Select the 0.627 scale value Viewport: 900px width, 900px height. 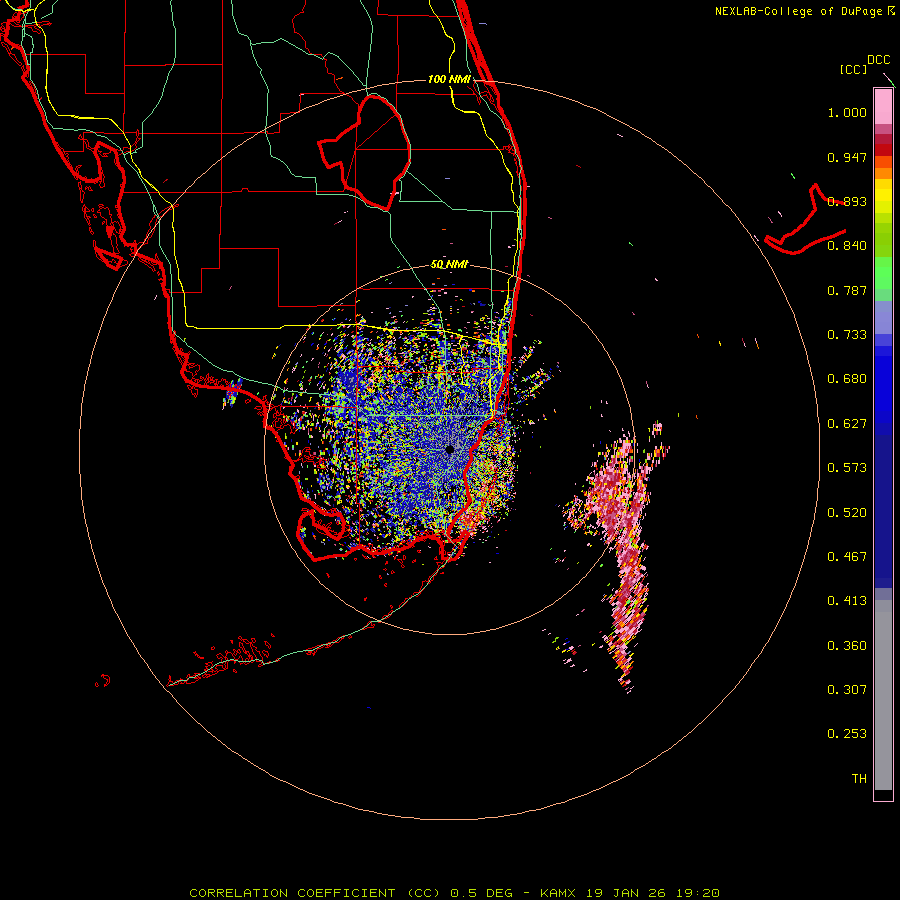[847, 424]
